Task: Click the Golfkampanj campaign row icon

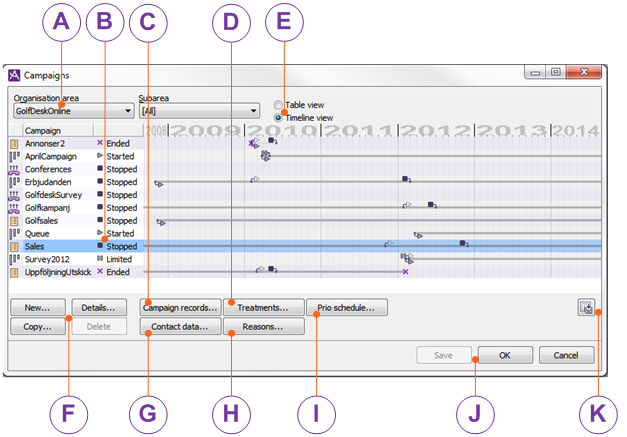Action: click(x=14, y=208)
